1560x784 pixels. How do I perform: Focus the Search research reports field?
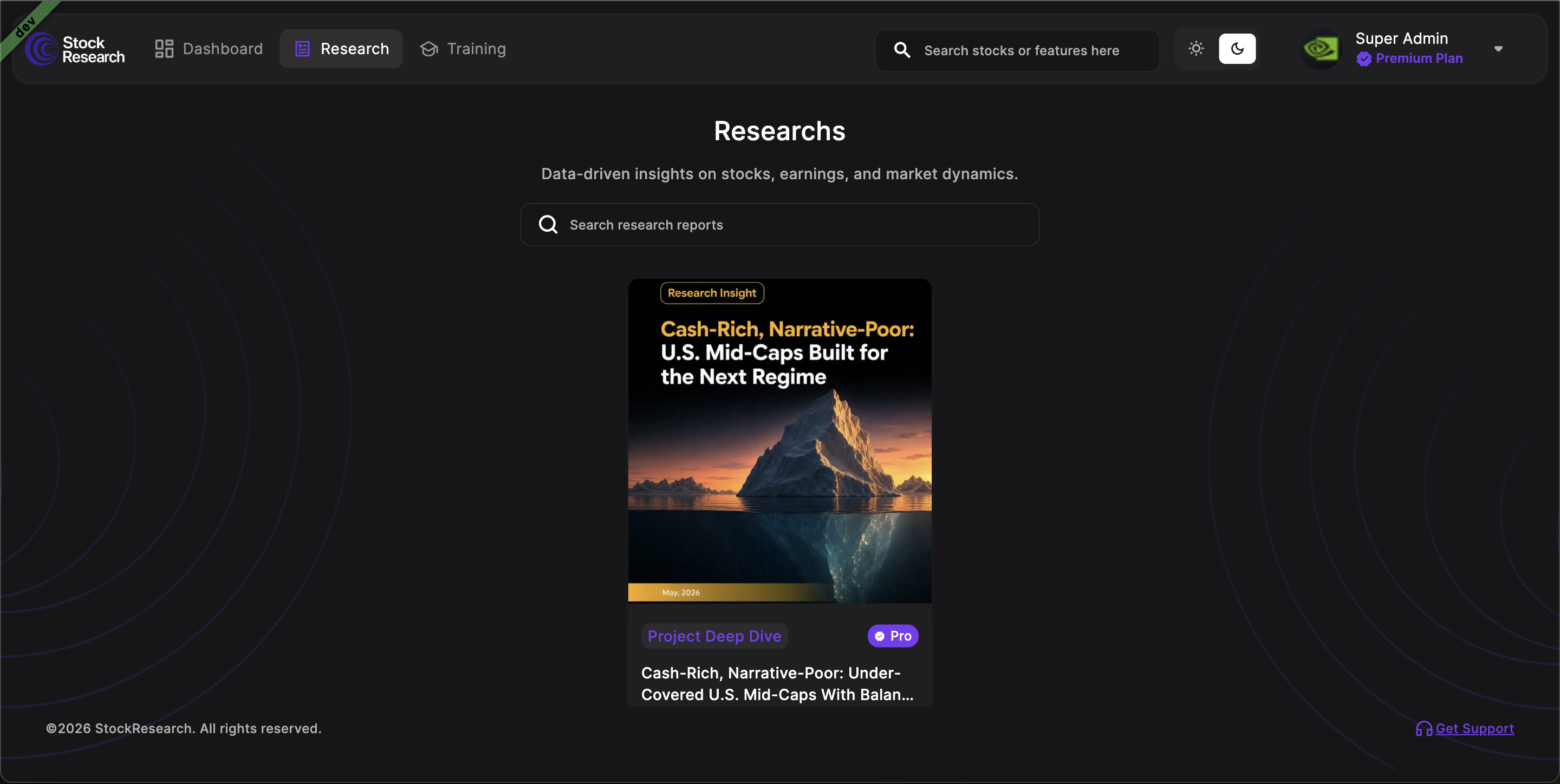coord(780,225)
